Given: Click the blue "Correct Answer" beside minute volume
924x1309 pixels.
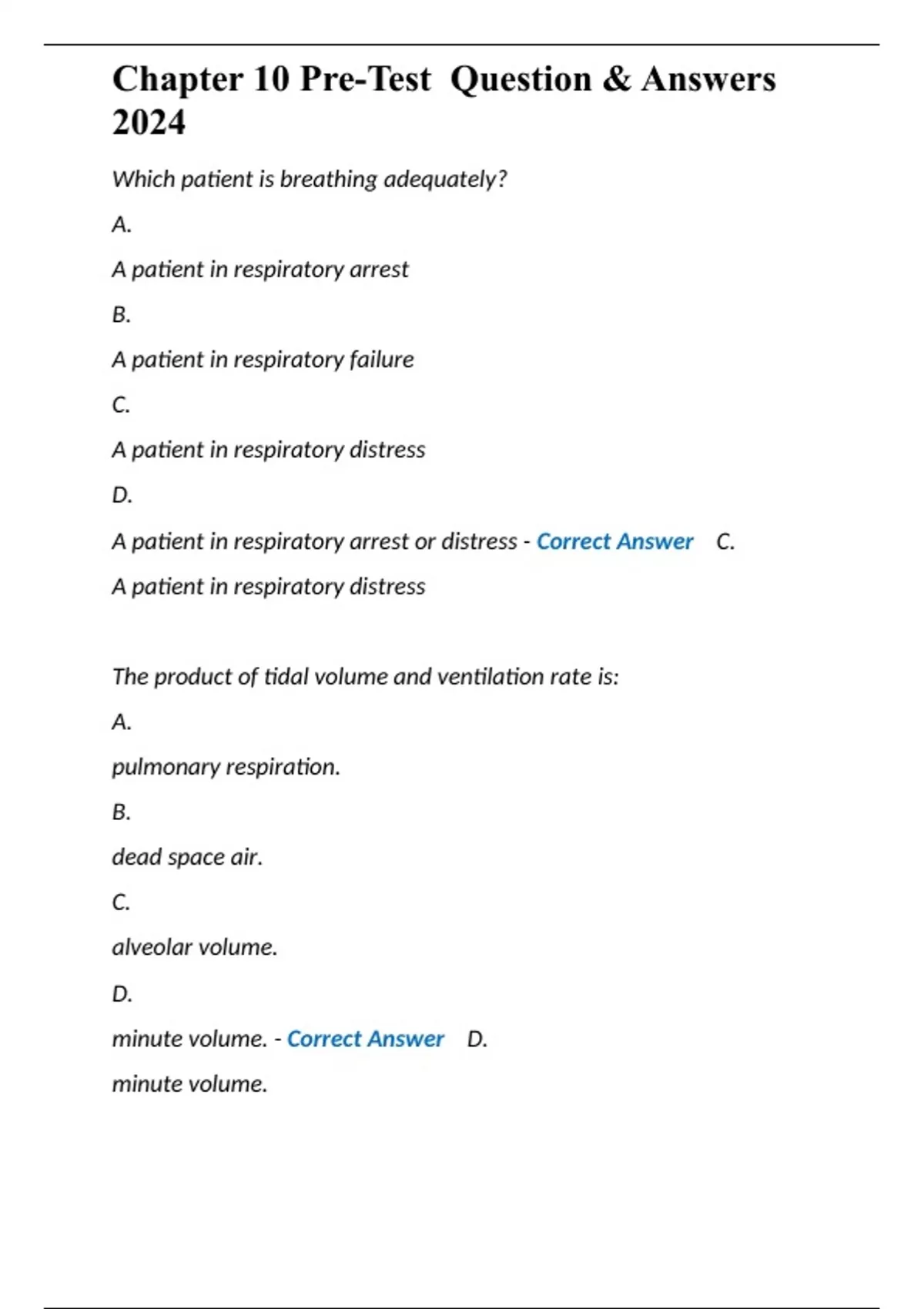Looking at the screenshot, I should coord(365,1039).
